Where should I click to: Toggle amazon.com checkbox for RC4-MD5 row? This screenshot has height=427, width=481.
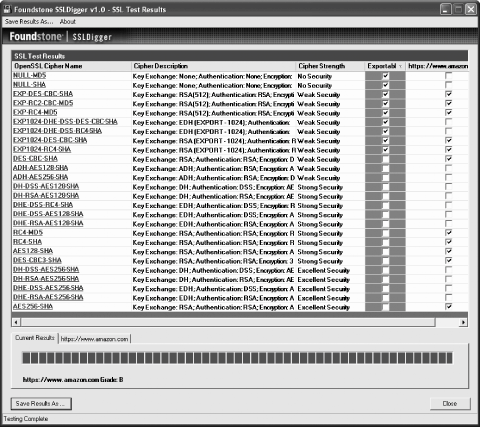coord(449,232)
